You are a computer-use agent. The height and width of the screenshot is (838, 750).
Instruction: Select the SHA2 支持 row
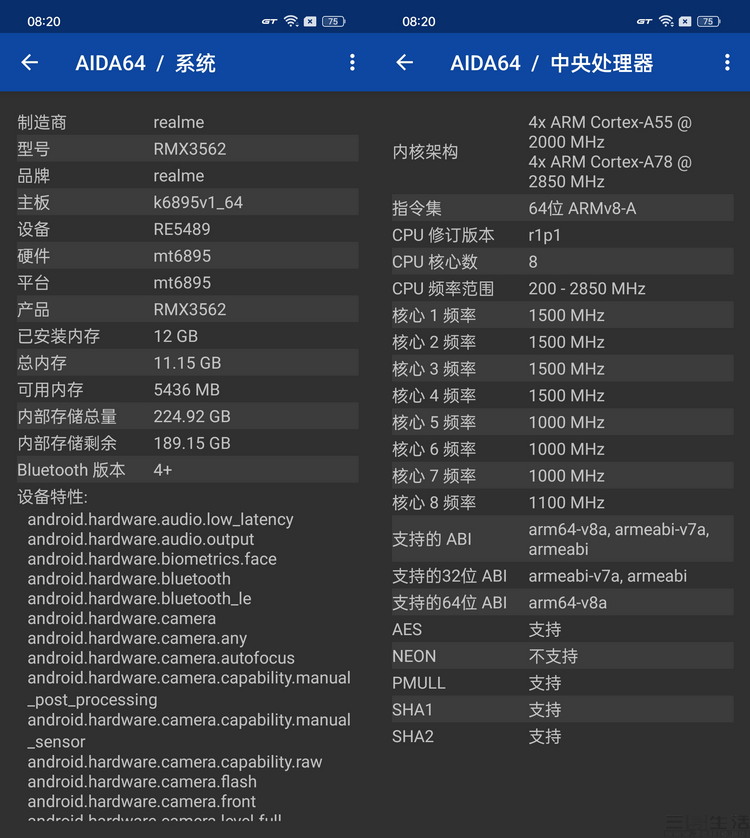tap(562, 736)
